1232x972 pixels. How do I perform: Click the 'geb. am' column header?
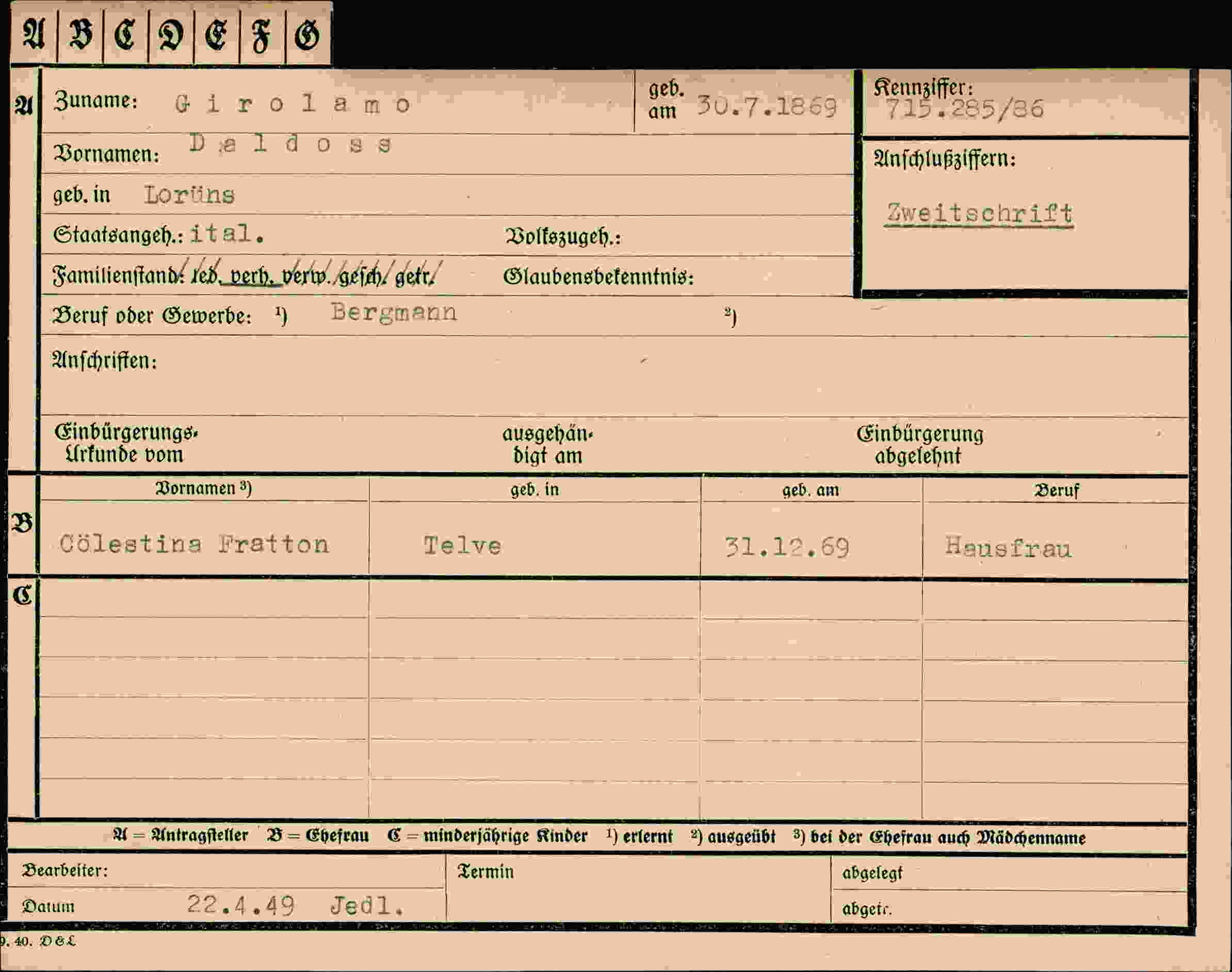pos(810,490)
